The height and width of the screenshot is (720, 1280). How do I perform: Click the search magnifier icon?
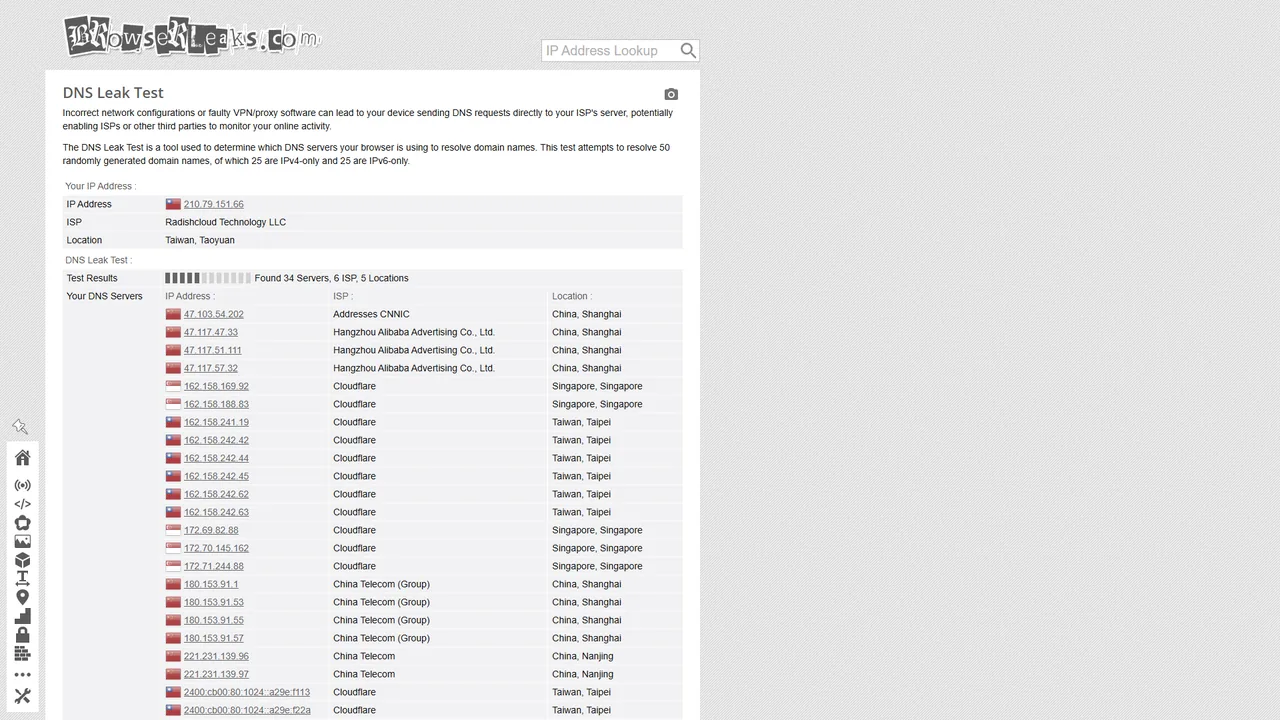click(688, 50)
